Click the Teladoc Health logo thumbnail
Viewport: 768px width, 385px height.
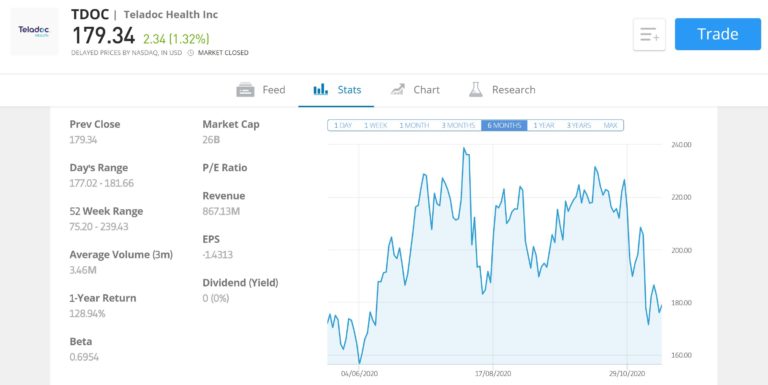point(34,32)
